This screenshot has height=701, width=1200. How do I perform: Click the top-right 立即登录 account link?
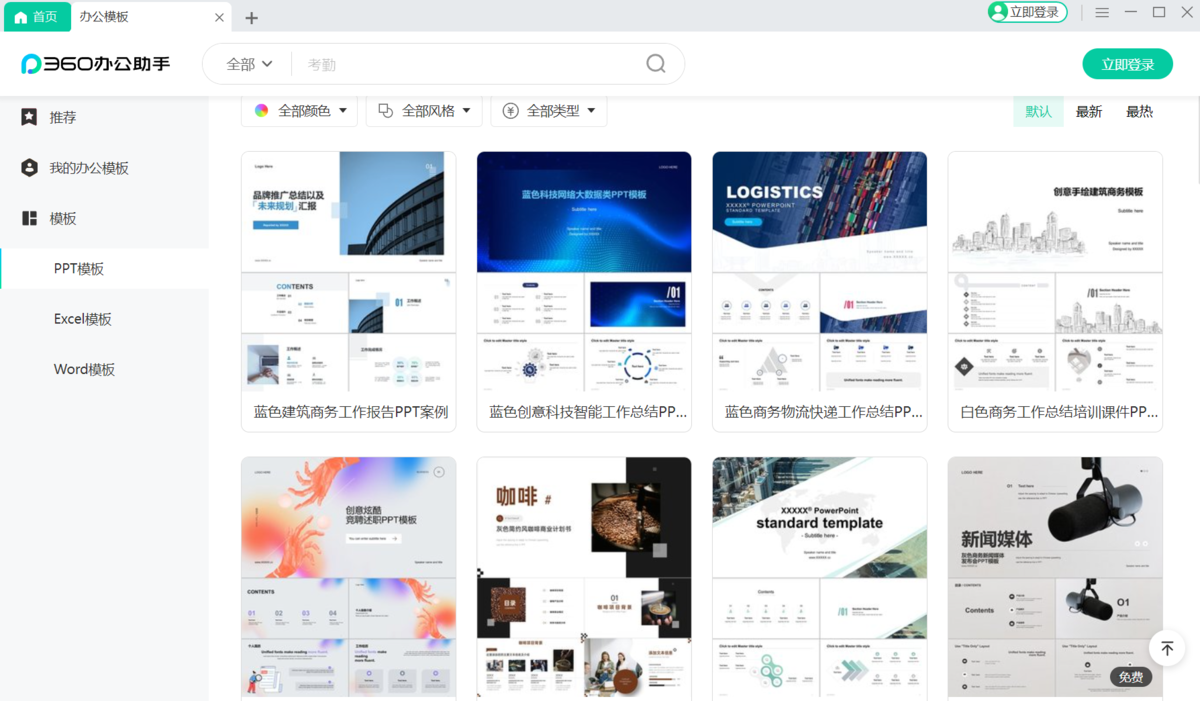tap(1028, 12)
